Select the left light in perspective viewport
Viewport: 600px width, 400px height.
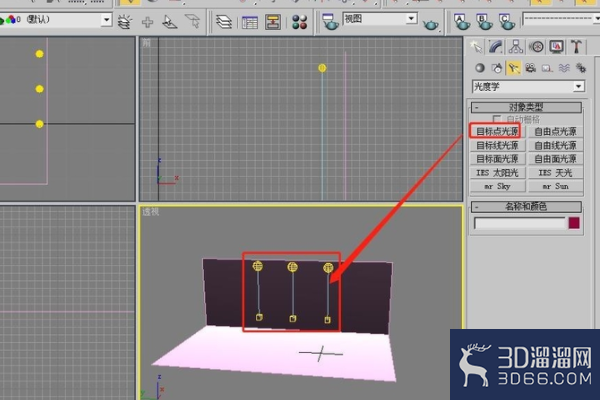258,266
